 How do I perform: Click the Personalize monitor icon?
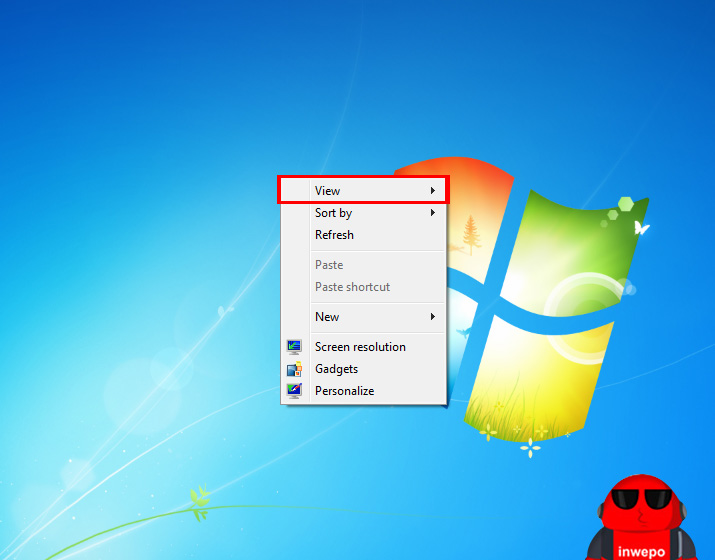click(294, 391)
